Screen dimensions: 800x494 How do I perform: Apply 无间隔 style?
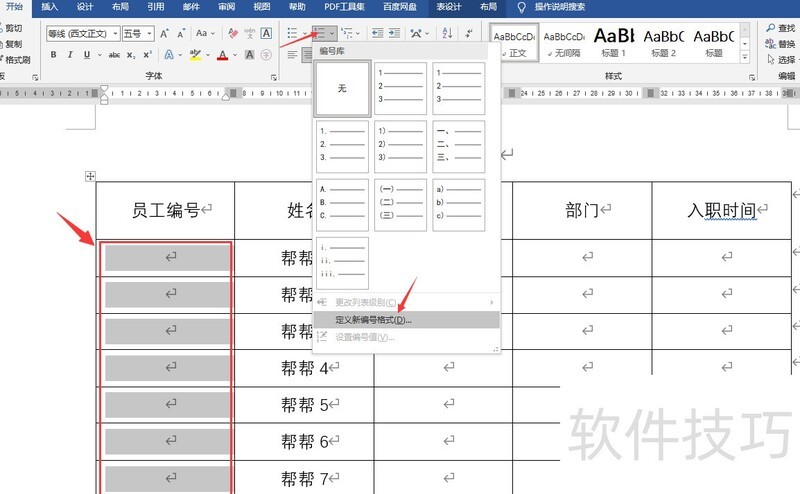tap(564, 43)
